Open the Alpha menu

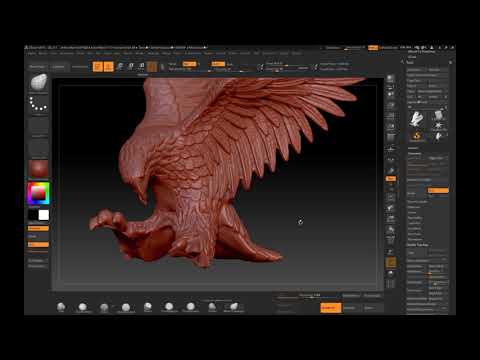tap(32, 53)
